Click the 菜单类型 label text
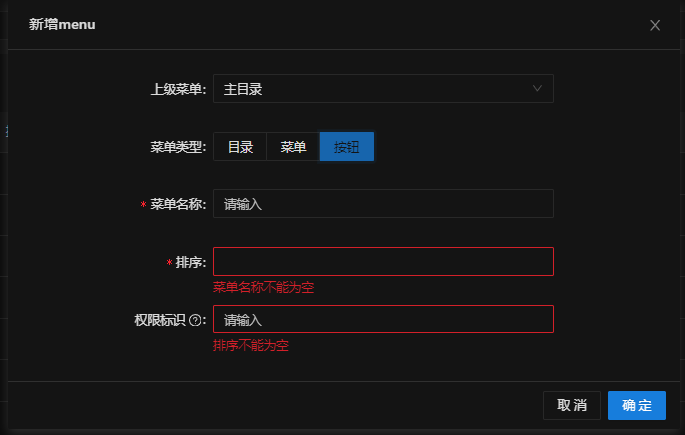This screenshot has height=435, width=685. [178, 147]
